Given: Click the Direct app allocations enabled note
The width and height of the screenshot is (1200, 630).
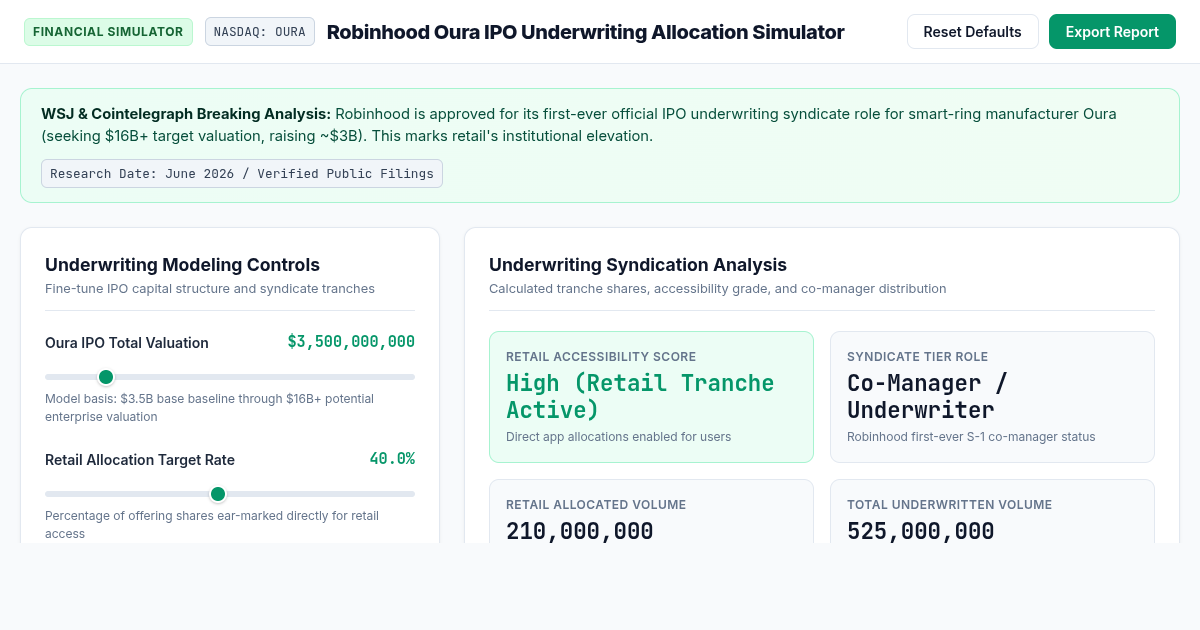Looking at the screenshot, I should [x=618, y=437].
